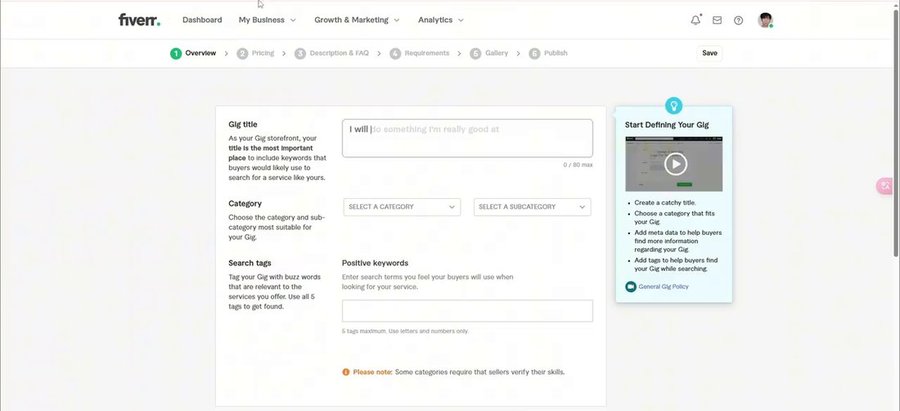
Task: Click the pink translate widget icon
Action: tap(885, 186)
